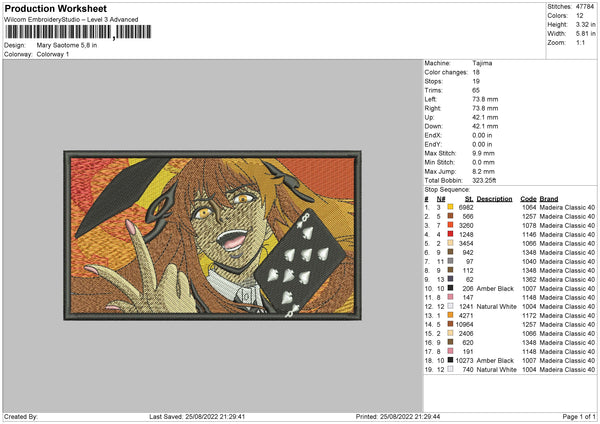
Task: Select the Up value 42.1 mm
Action: (x=485, y=117)
